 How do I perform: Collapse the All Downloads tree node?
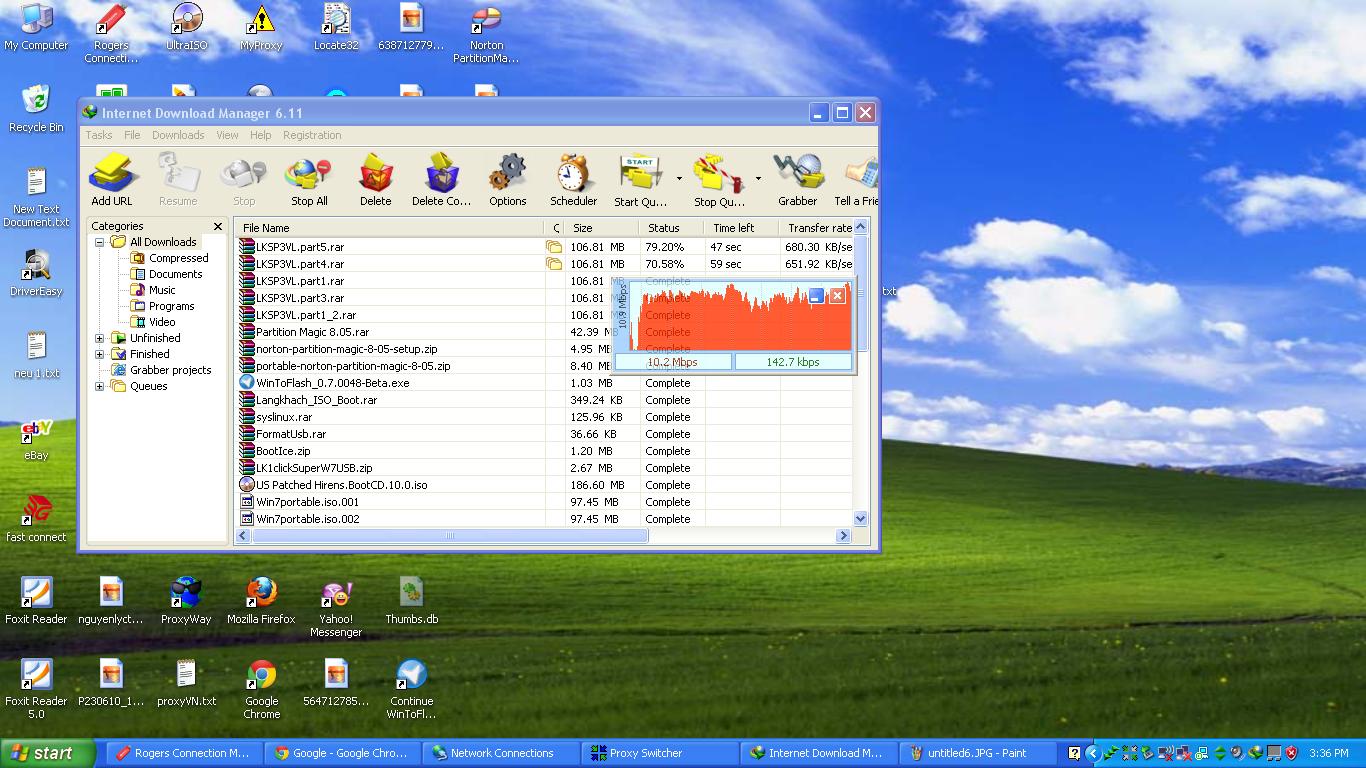pyautogui.click(x=100, y=242)
